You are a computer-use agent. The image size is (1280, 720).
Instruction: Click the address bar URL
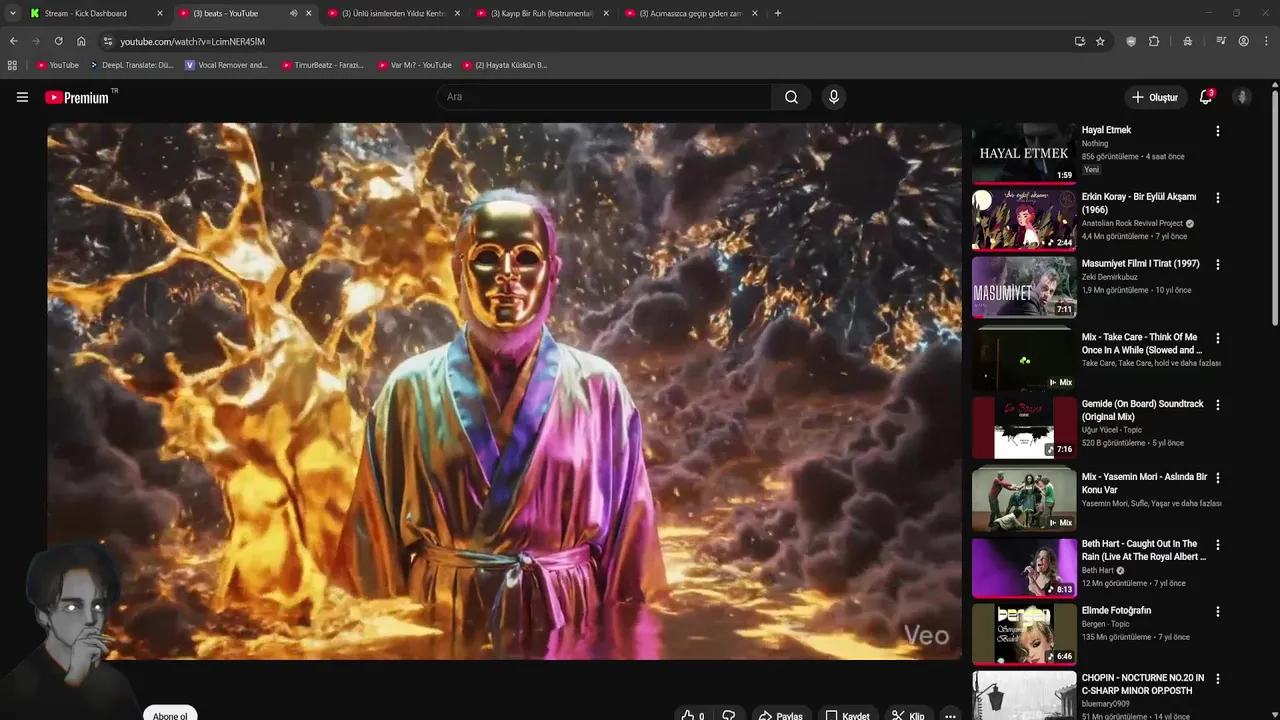(x=192, y=41)
